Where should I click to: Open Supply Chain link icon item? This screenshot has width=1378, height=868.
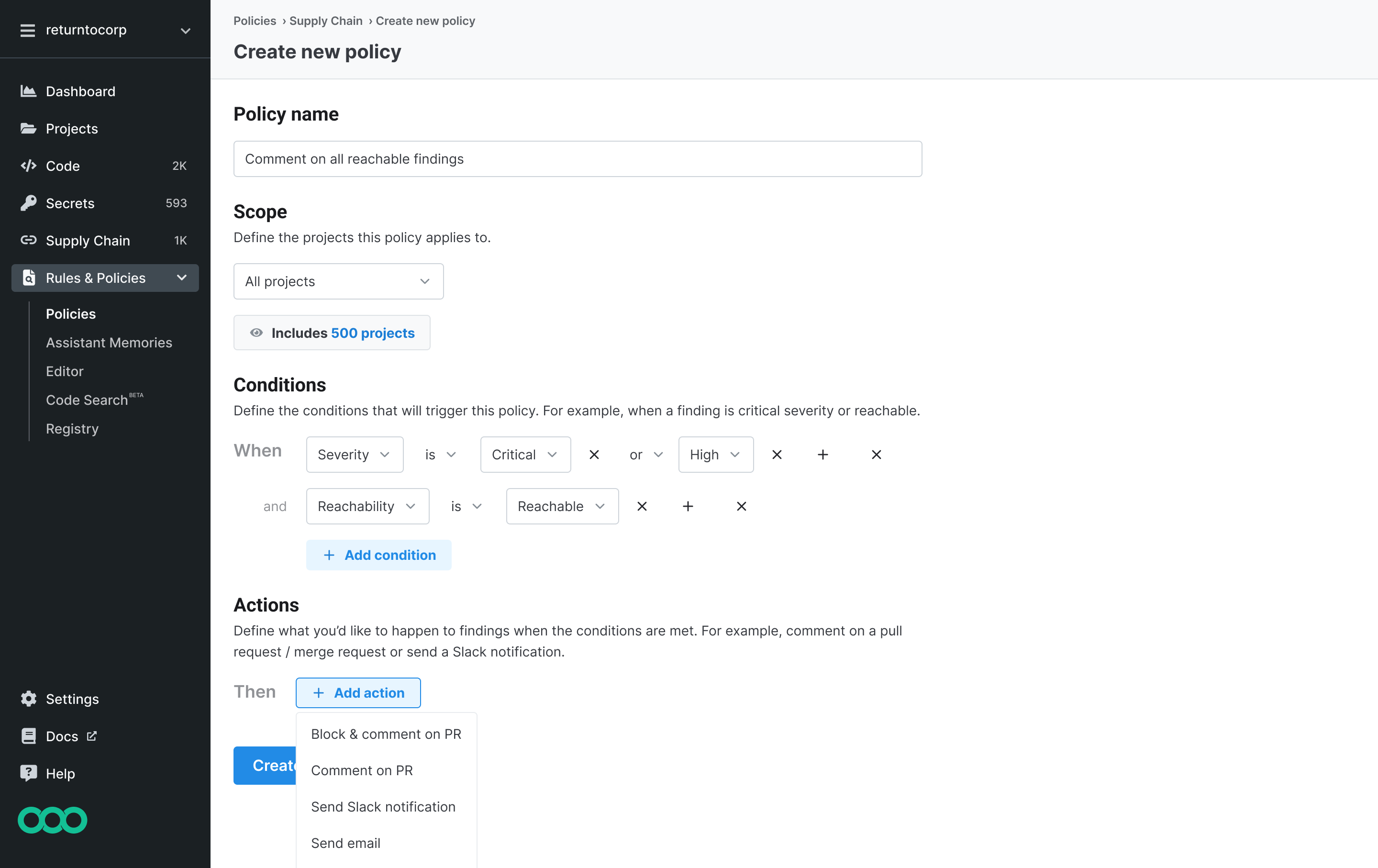click(29, 240)
